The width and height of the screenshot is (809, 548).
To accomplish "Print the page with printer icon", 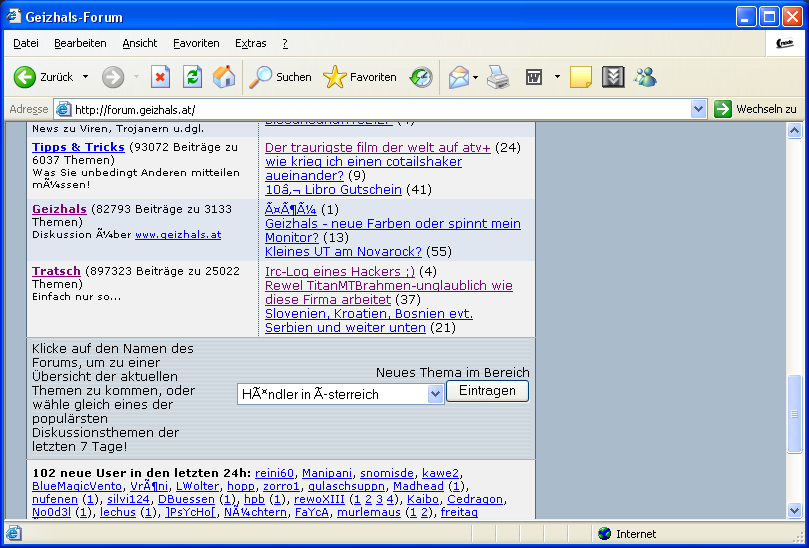I will [x=498, y=77].
